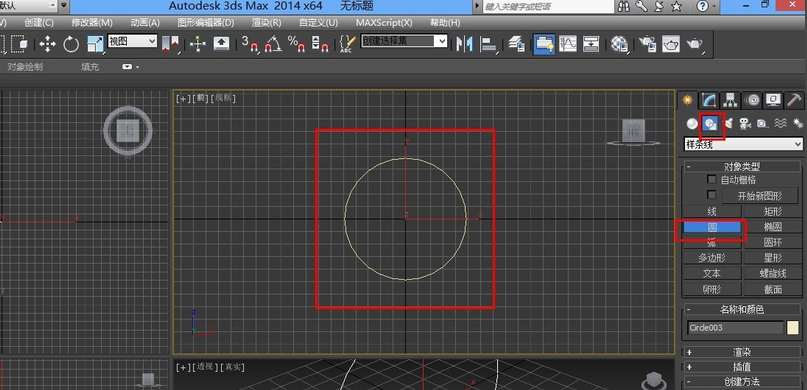Click the window/crossing selection icon

tap(19, 44)
